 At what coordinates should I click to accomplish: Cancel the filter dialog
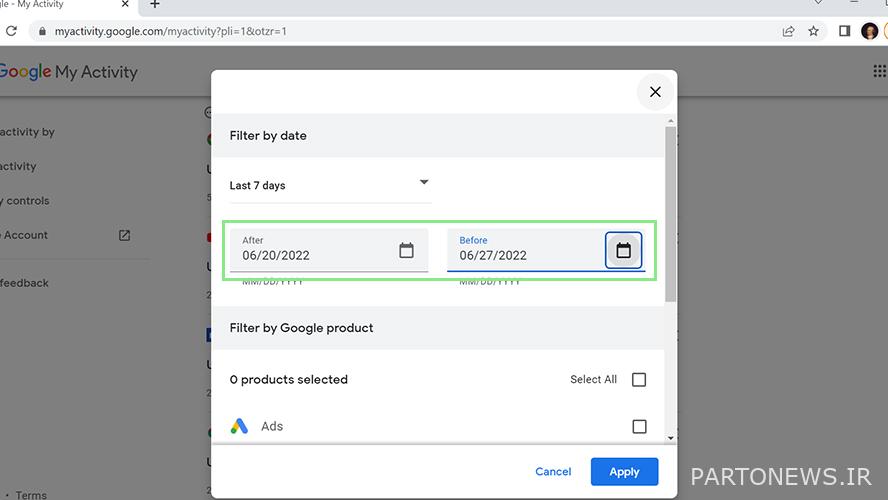(553, 472)
